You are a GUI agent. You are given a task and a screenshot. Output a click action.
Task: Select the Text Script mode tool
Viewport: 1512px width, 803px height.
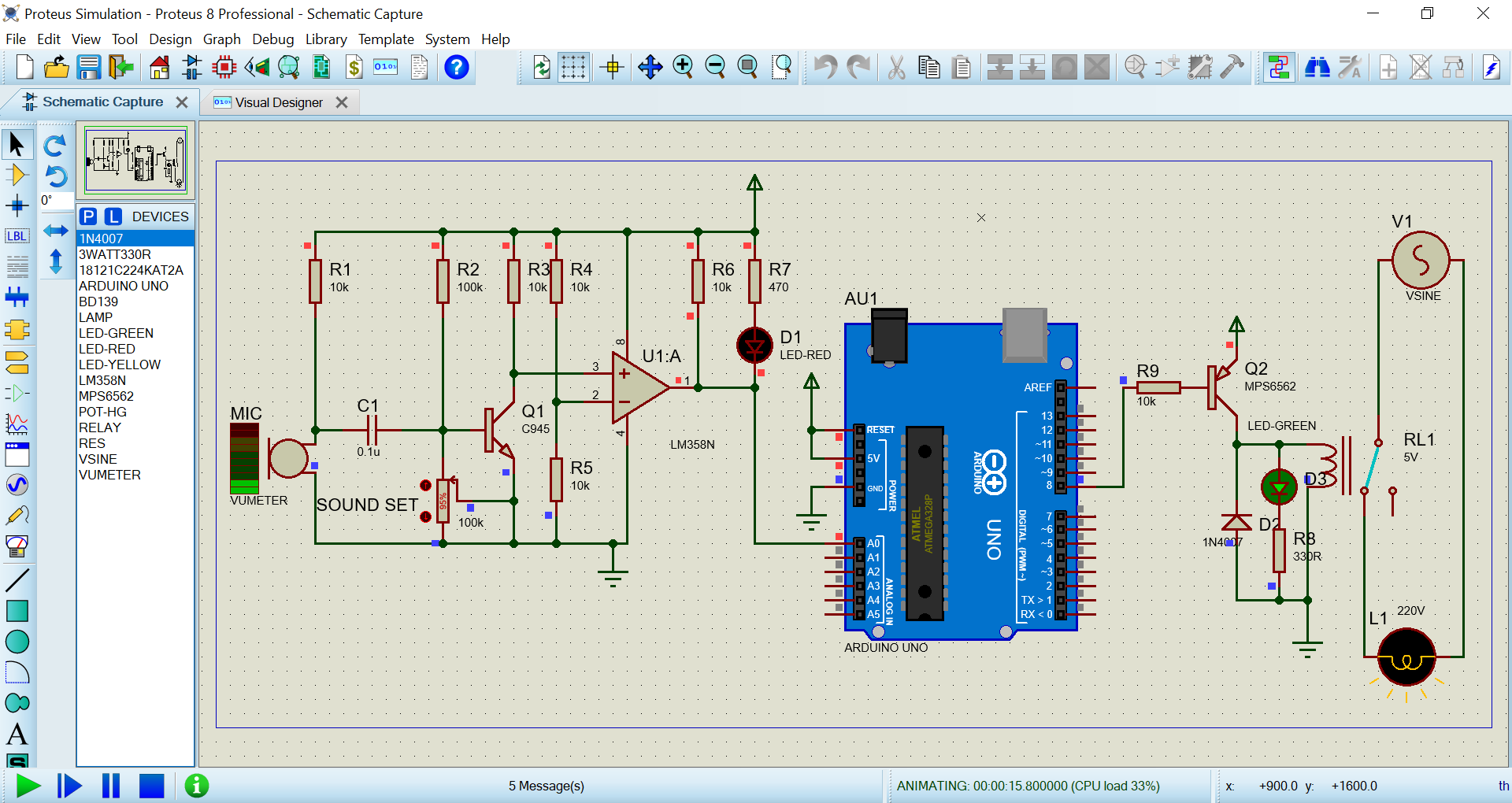point(17,267)
